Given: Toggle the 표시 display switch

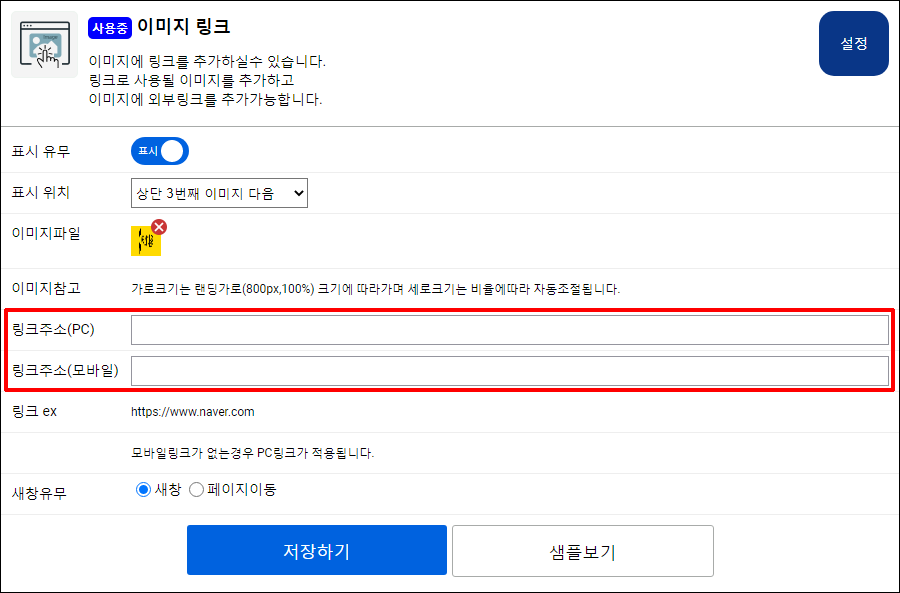Looking at the screenshot, I should (160, 151).
